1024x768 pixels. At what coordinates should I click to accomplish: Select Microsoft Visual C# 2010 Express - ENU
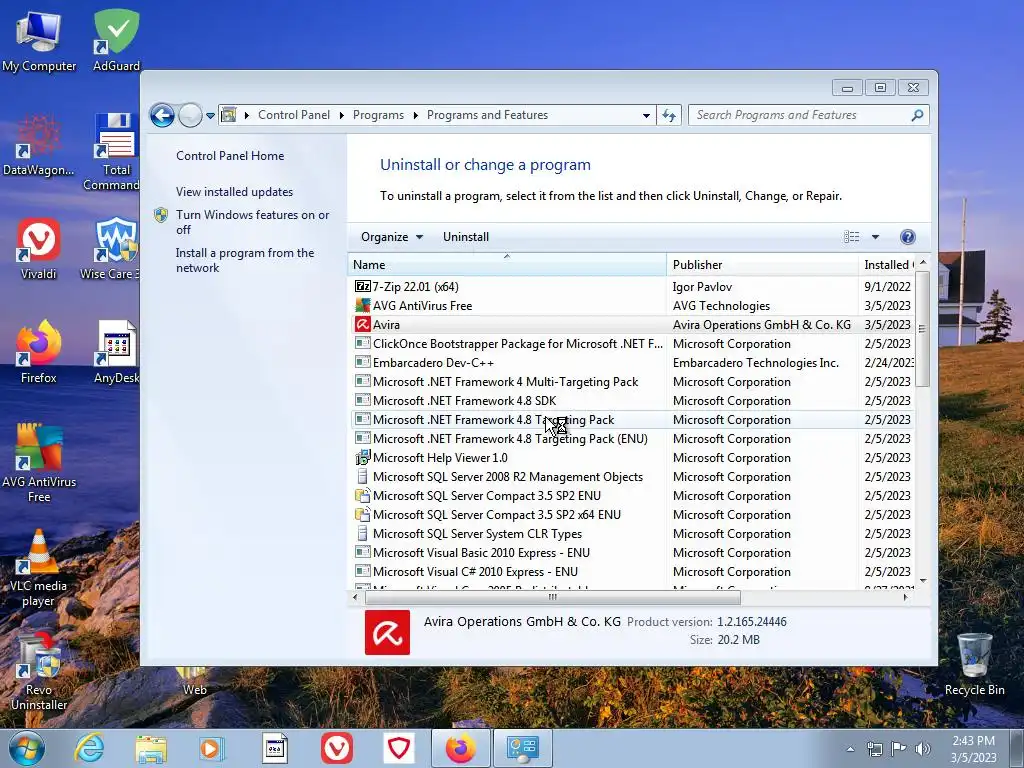click(x=632, y=571)
